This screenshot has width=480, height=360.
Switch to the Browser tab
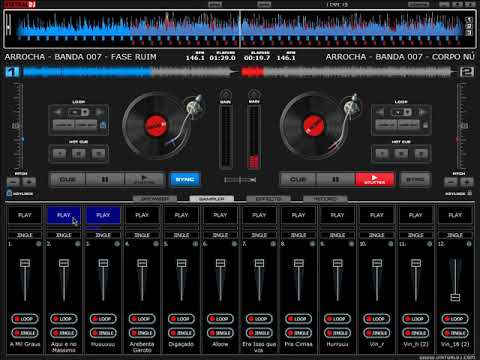(x=155, y=199)
